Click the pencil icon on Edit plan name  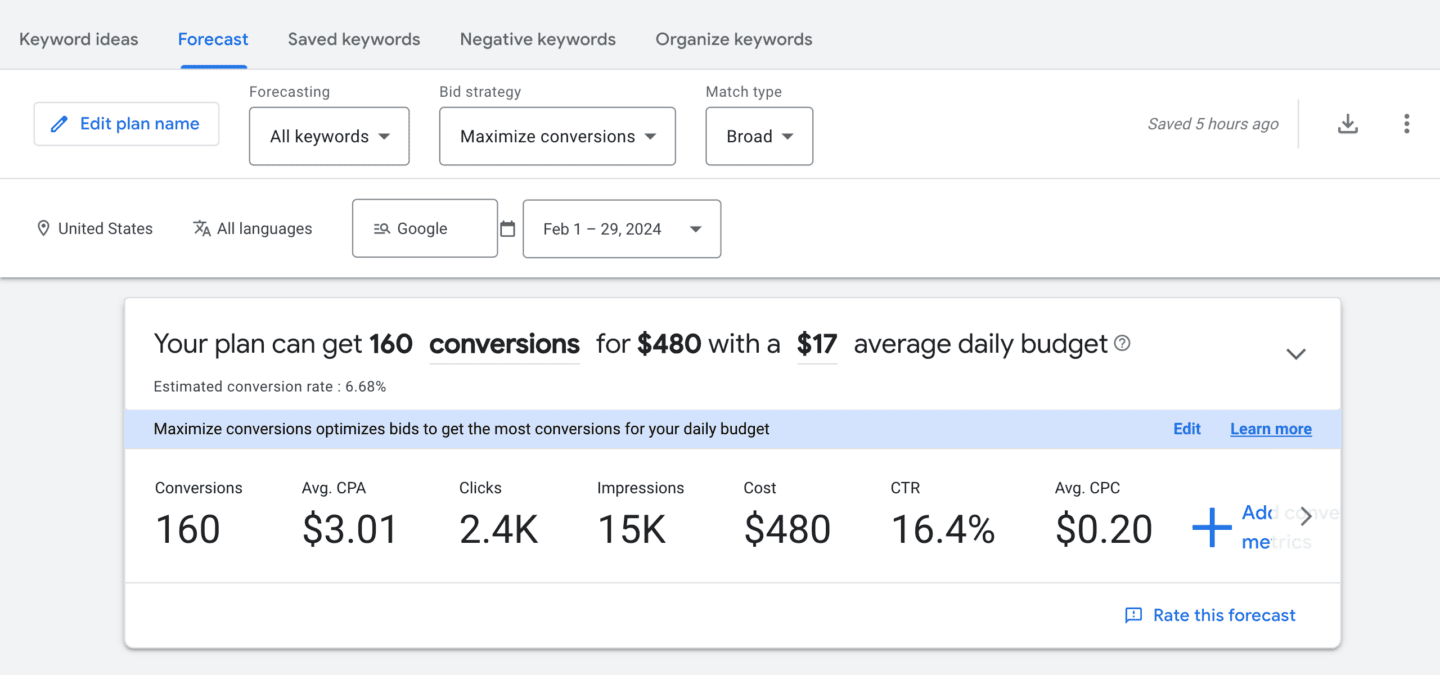tap(60, 123)
